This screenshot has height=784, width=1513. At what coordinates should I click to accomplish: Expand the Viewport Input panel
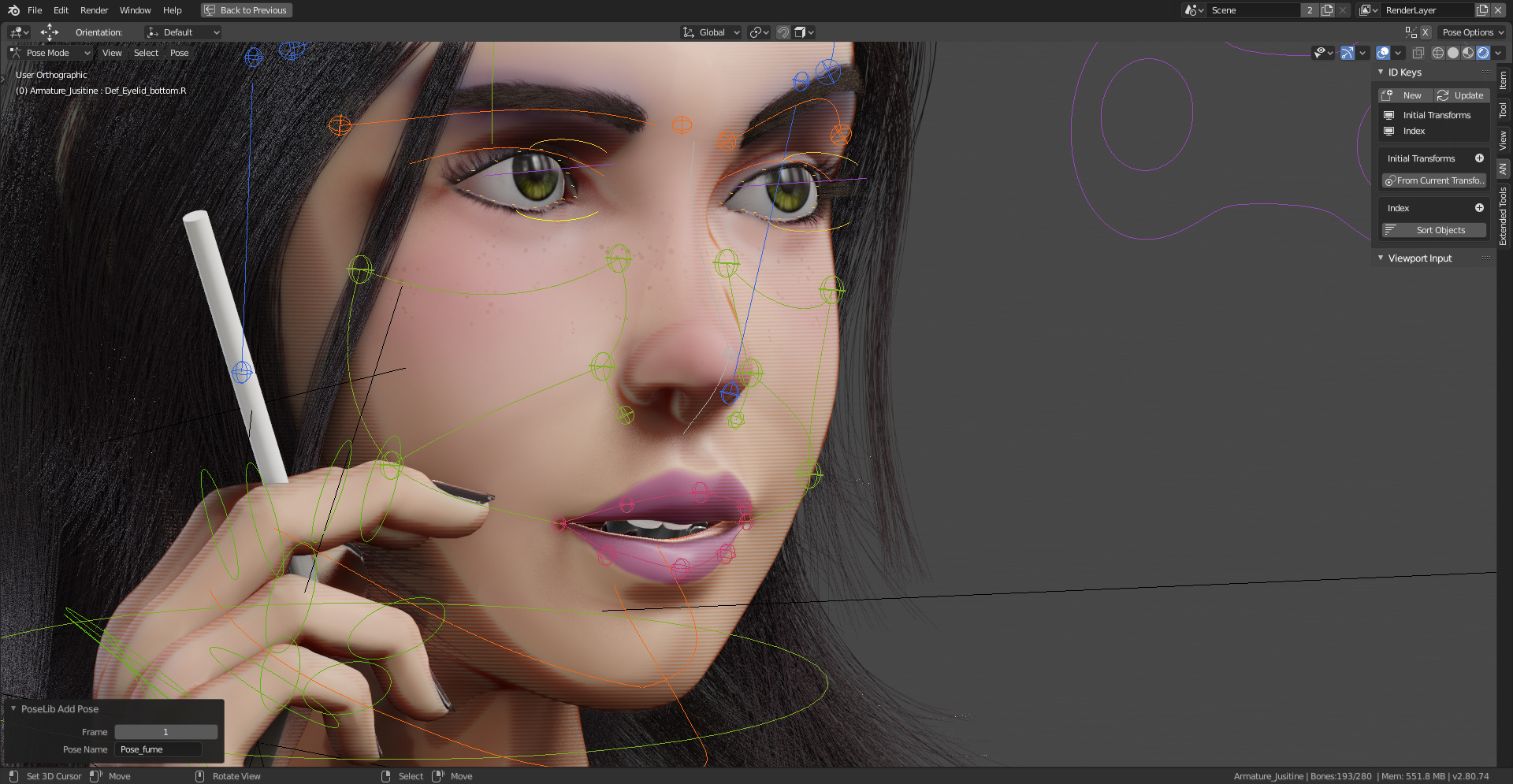click(x=1381, y=258)
